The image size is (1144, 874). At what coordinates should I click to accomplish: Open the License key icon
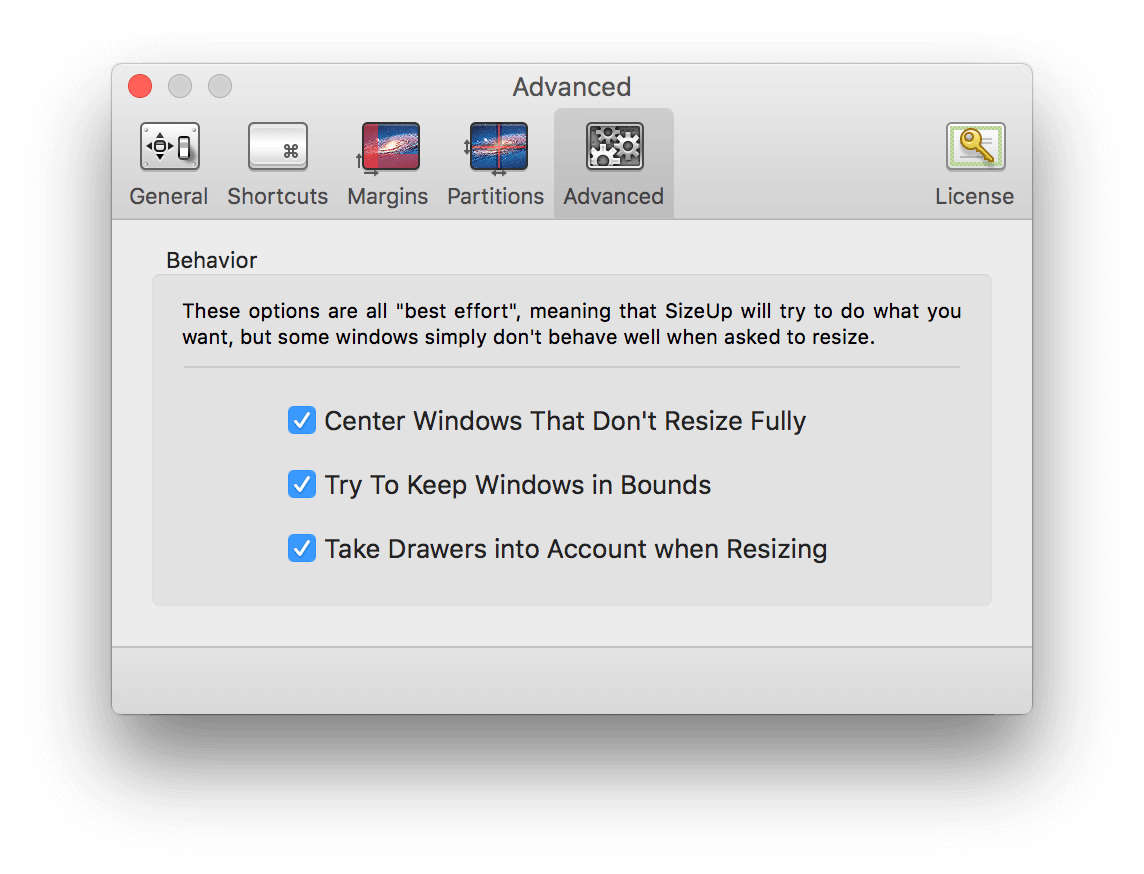(975, 146)
